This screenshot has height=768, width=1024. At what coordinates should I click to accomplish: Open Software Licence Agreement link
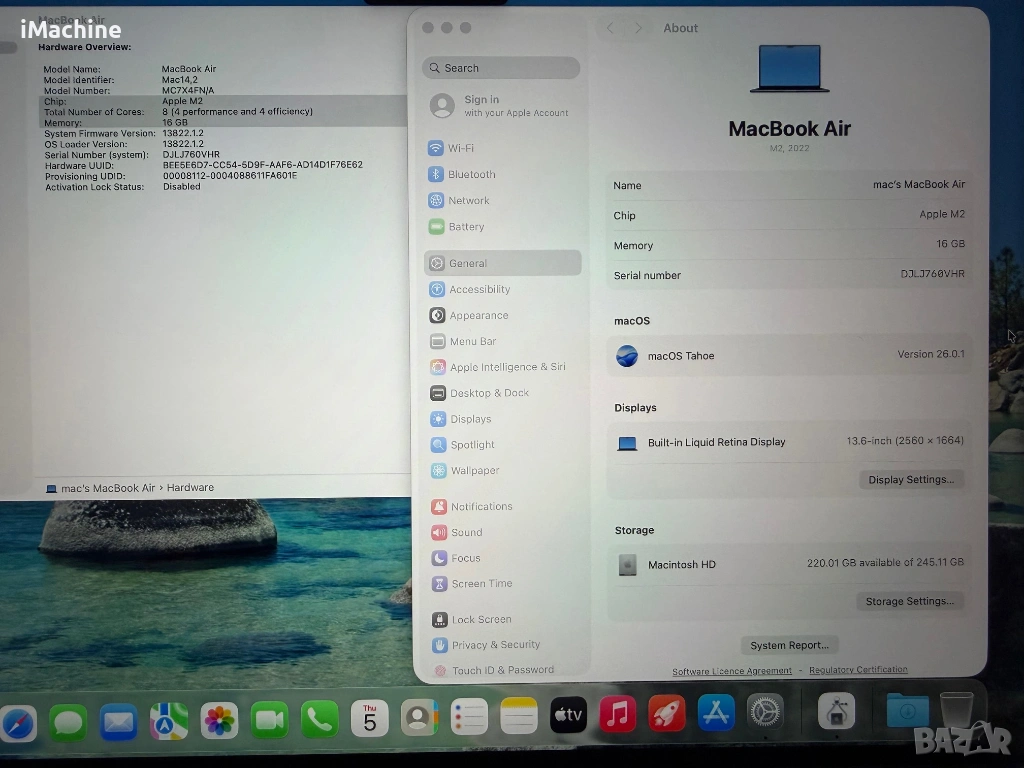pos(732,671)
